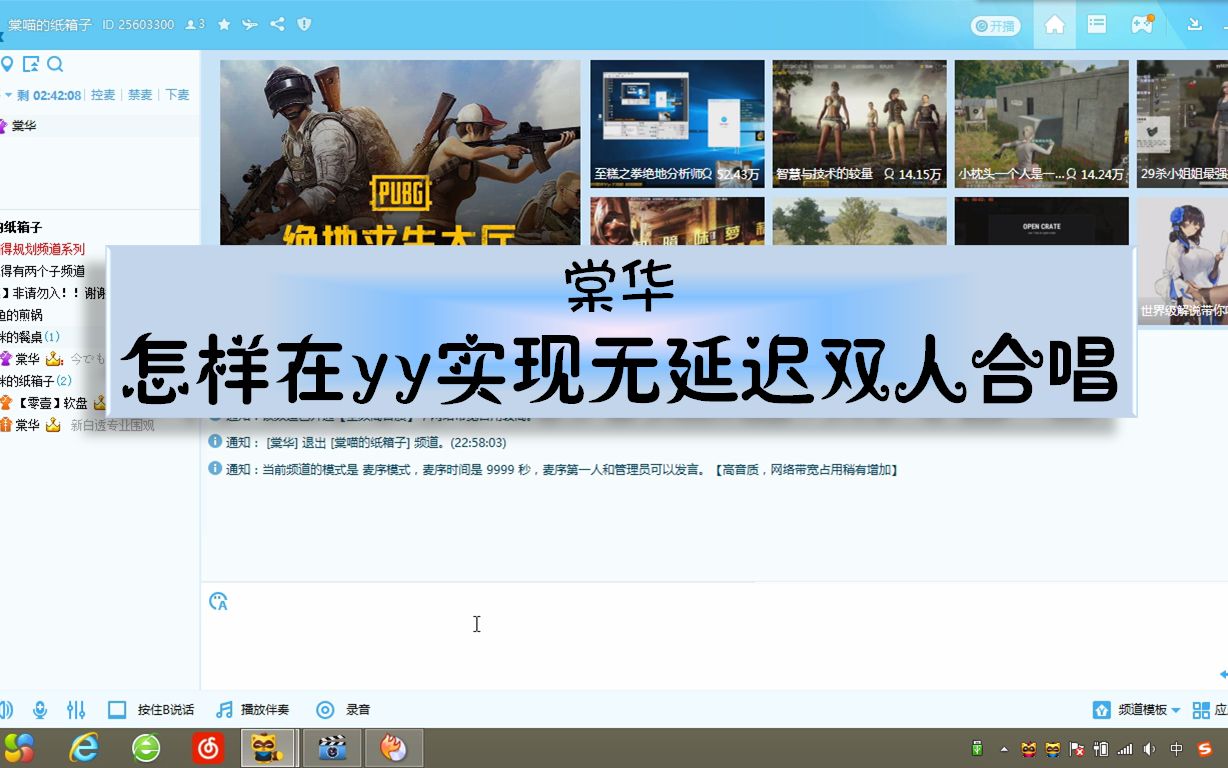The height and width of the screenshot is (768, 1228).
Task: Click the airplane icon beside the channel ID
Action: (250, 24)
